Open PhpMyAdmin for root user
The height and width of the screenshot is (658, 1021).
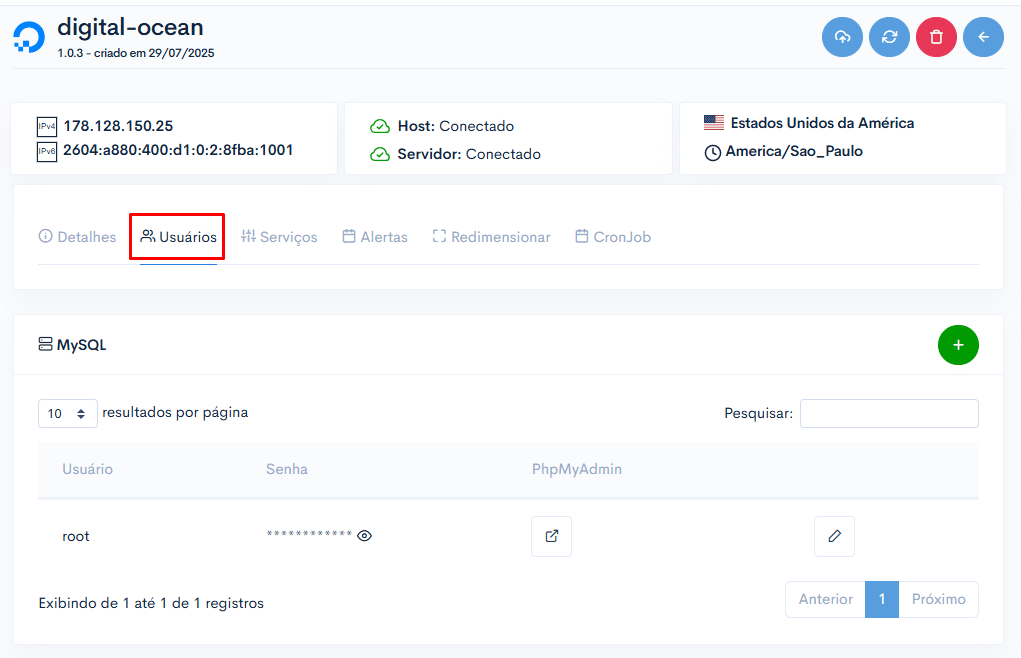(551, 536)
